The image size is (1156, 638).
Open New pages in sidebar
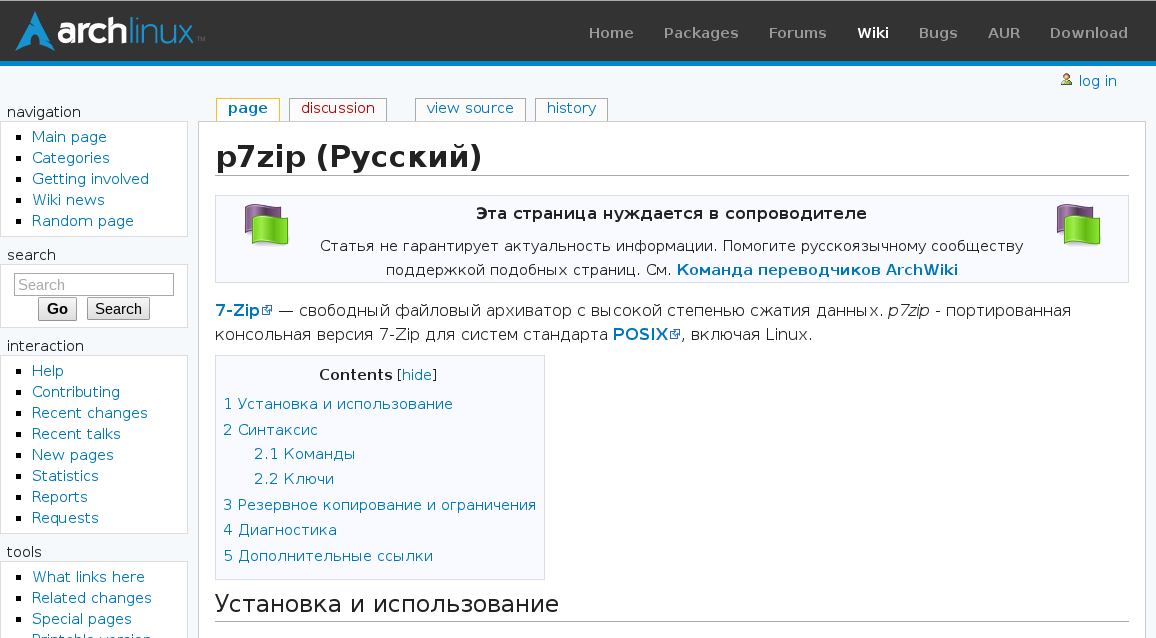[x=72, y=455]
